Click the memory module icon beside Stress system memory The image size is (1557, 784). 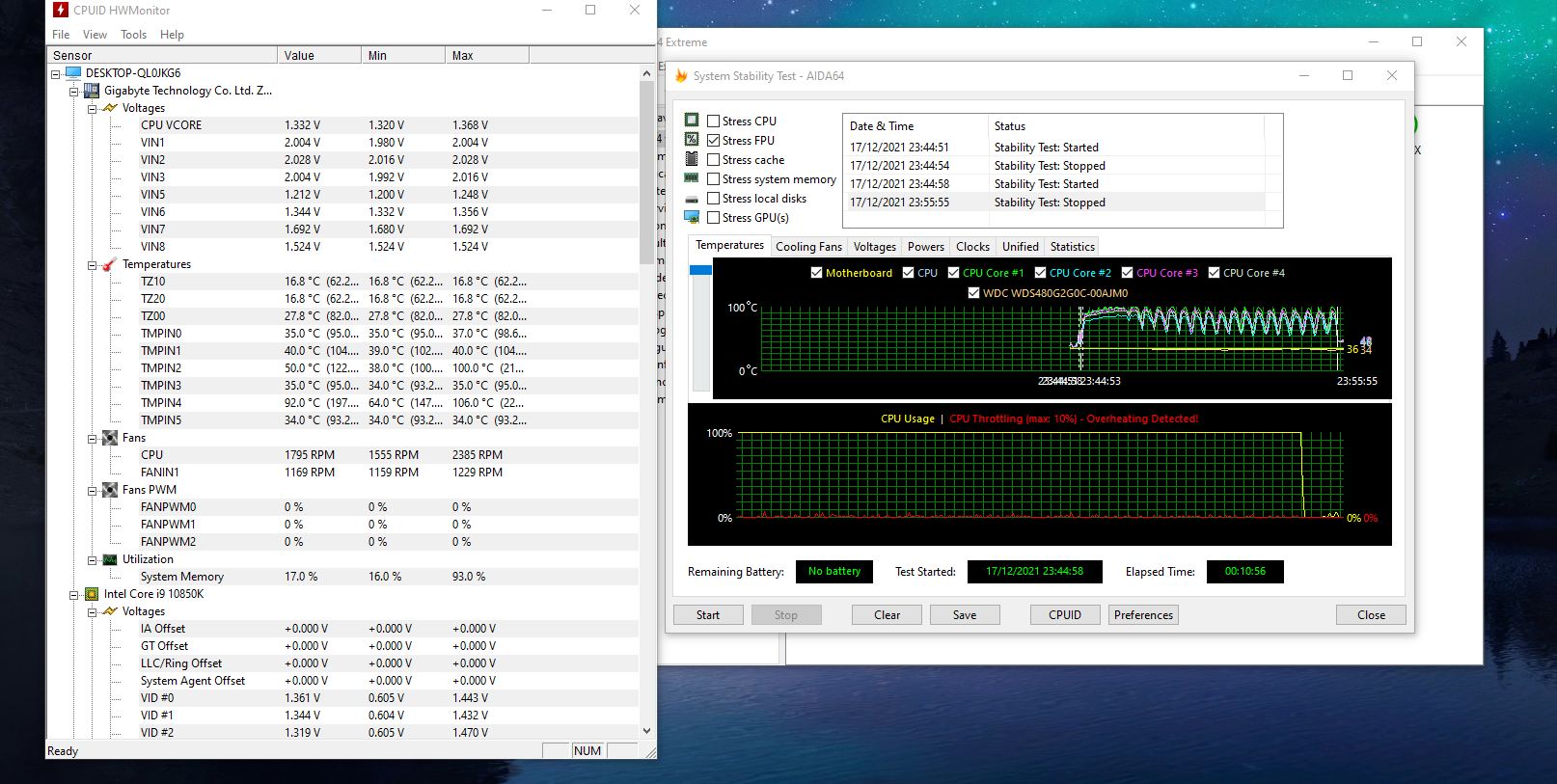(x=692, y=178)
